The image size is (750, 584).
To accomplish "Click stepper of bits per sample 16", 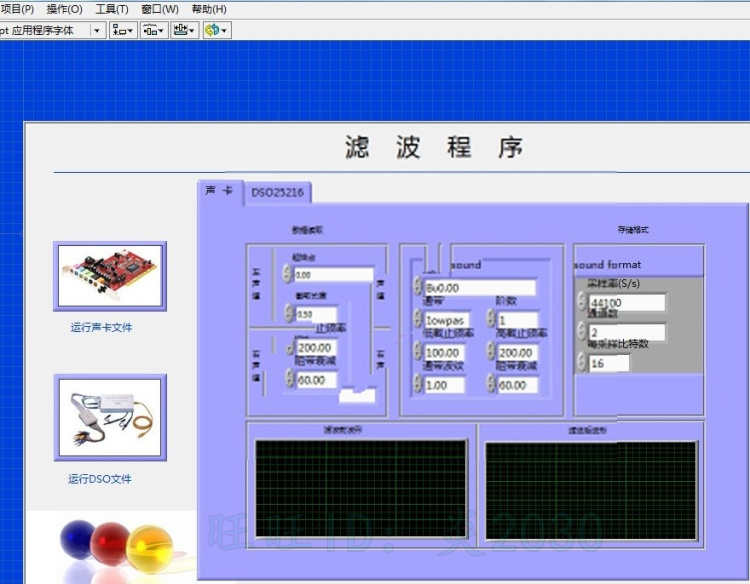I will [582, 362].
